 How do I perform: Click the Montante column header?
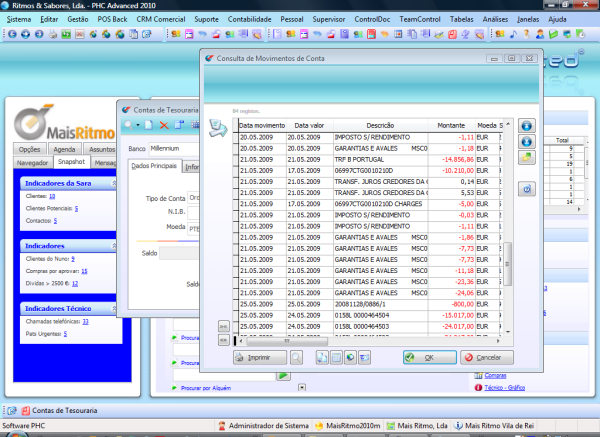click(451, 126)
